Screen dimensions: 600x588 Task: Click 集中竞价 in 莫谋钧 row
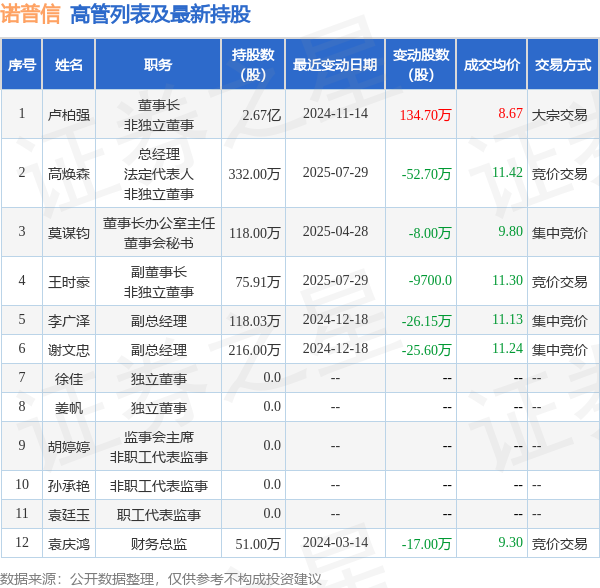559,233
